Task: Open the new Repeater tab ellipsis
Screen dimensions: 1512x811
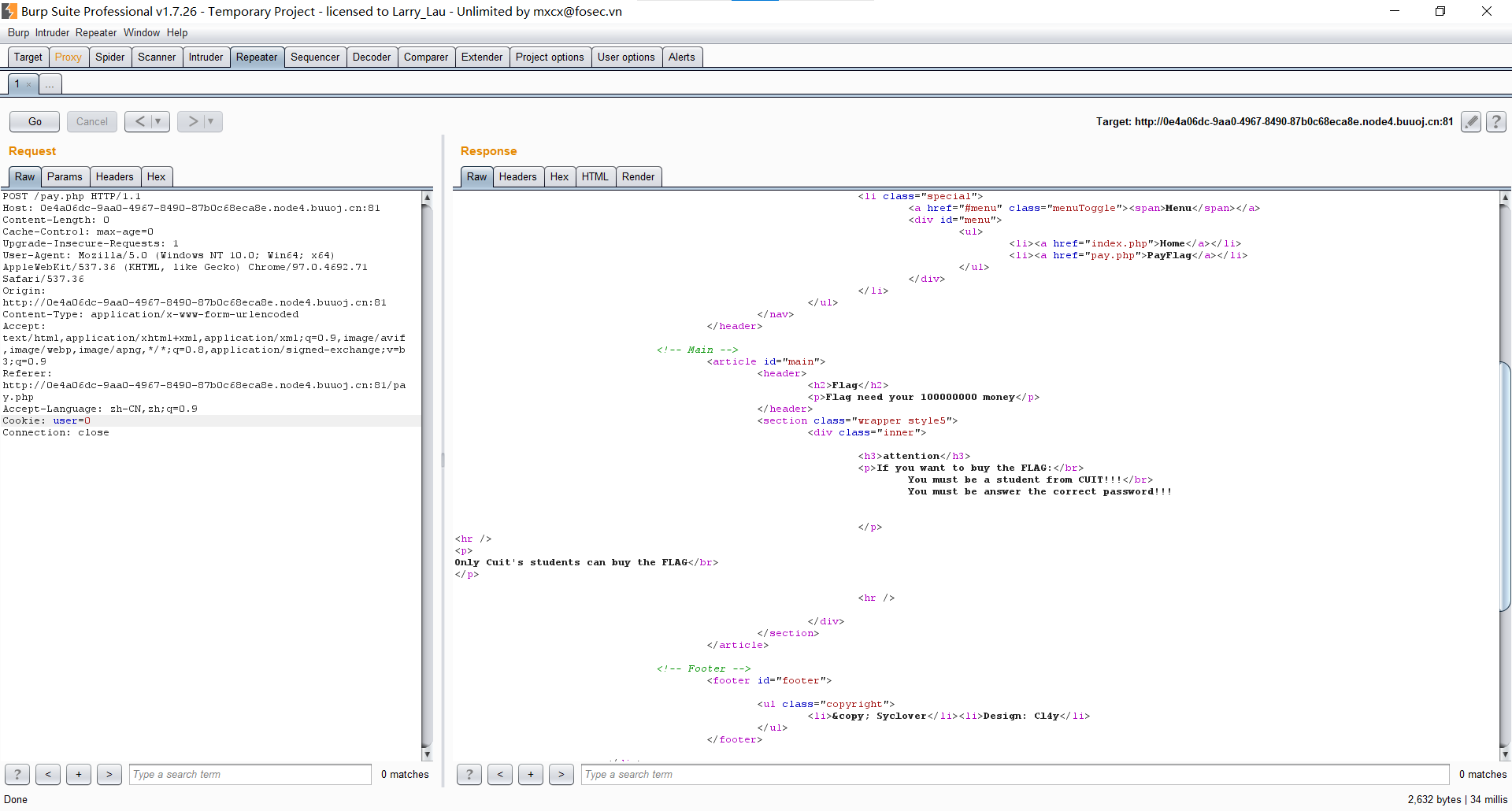Action: (50, 84)
